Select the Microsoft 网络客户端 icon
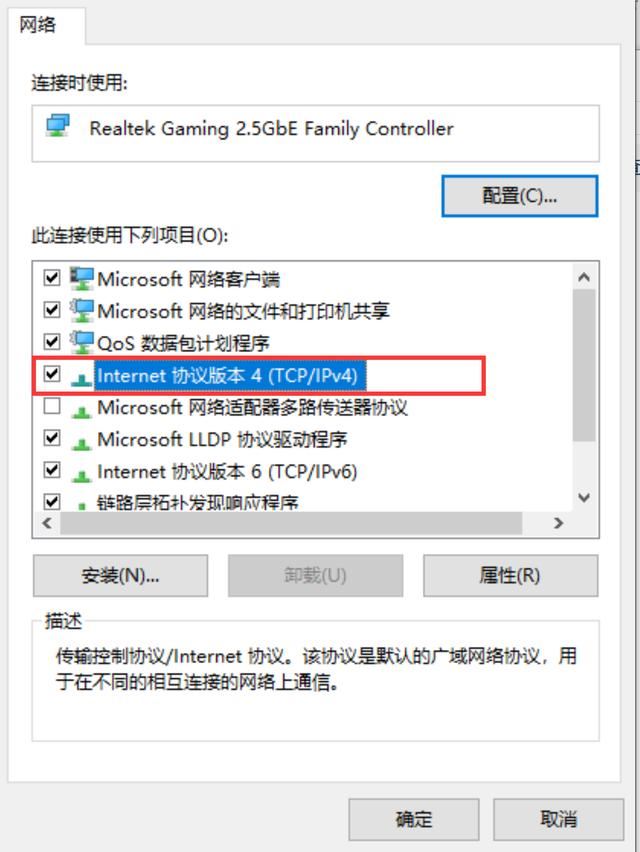This screenshot has width=640, height=852. click(x=81, y=279)
